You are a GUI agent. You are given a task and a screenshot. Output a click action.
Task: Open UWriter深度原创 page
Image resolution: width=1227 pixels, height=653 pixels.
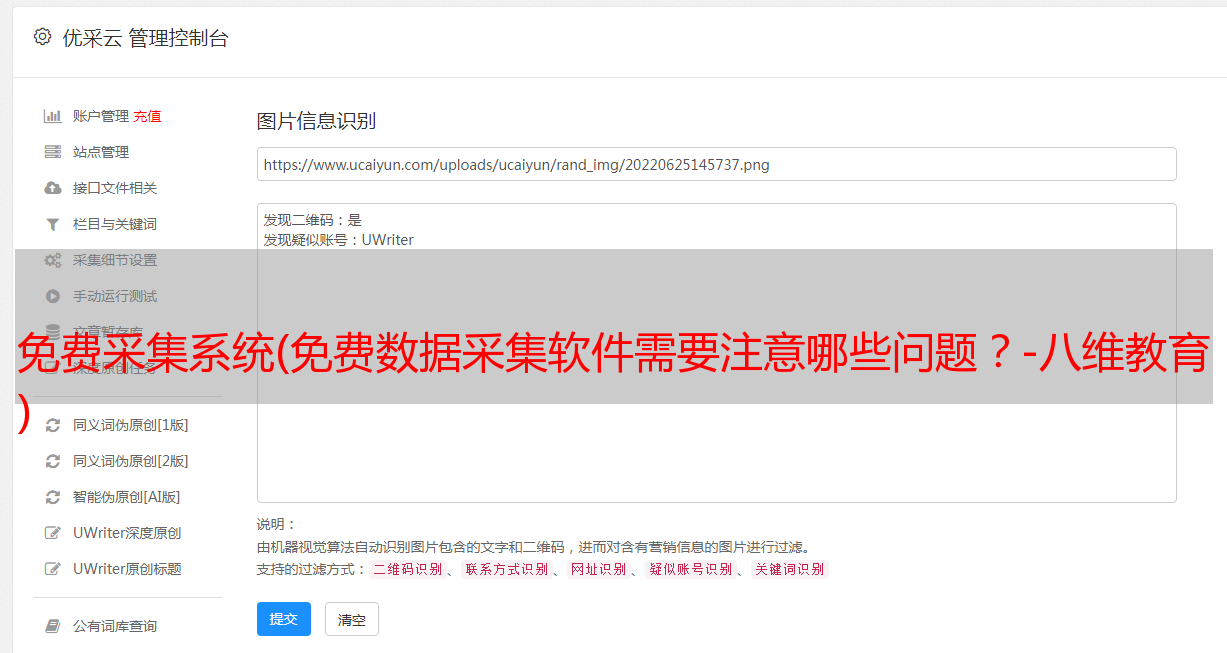(127, 533)
